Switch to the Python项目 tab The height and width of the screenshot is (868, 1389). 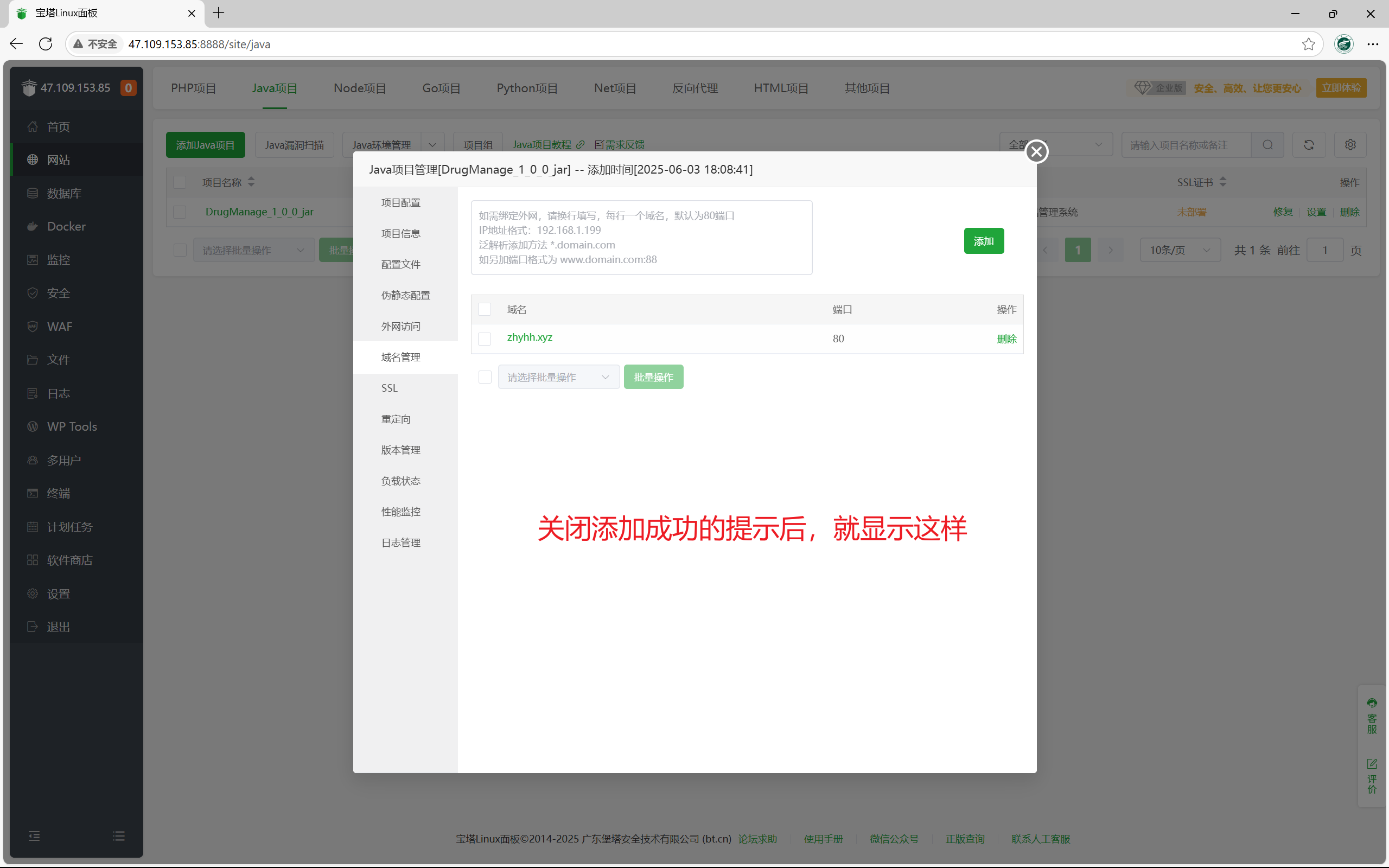click(x=526, y=88)
